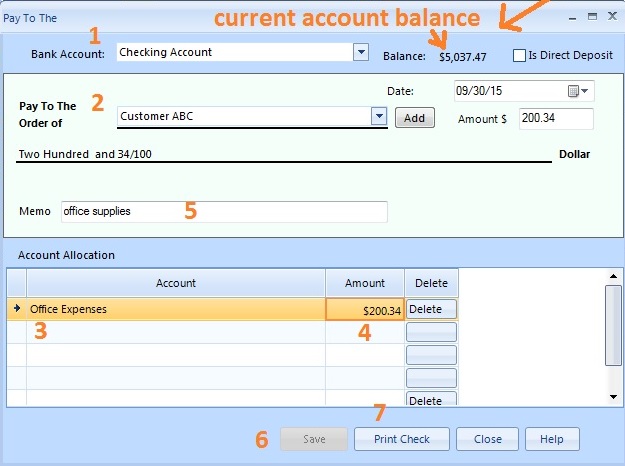Open the Pay To The Order of dropdown arrow
Image resolution: width=625 pixels, height=466 pixels.
pyautogui.click(x=379, y=117)
